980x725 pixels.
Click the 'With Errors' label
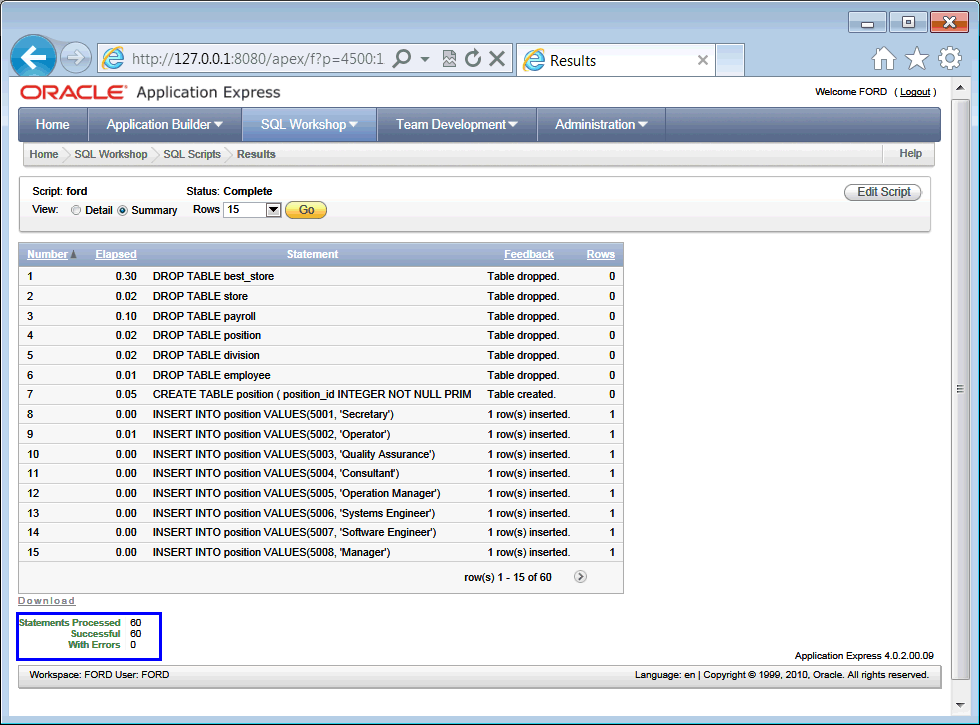94,644
